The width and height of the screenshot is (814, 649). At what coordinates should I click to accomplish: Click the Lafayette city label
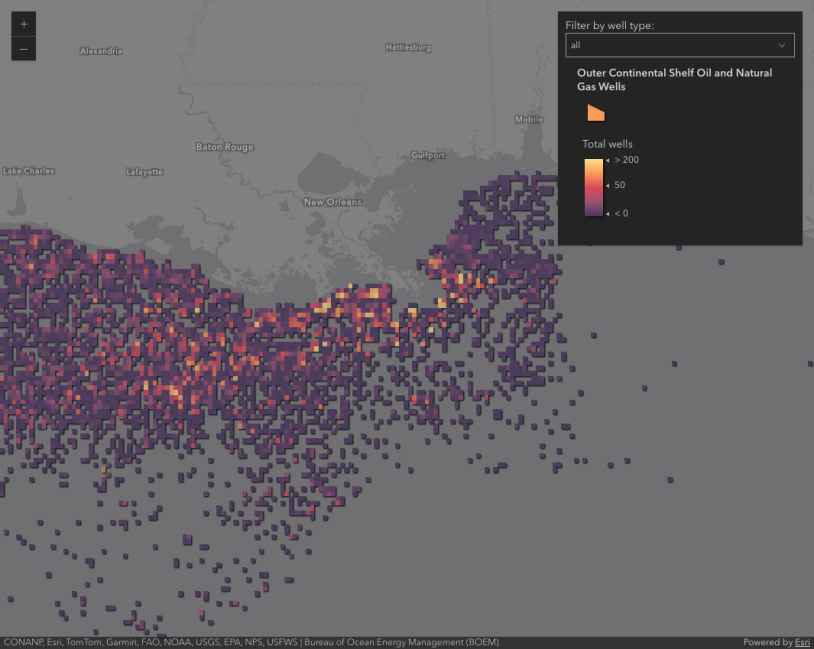[x=144, y=172]
